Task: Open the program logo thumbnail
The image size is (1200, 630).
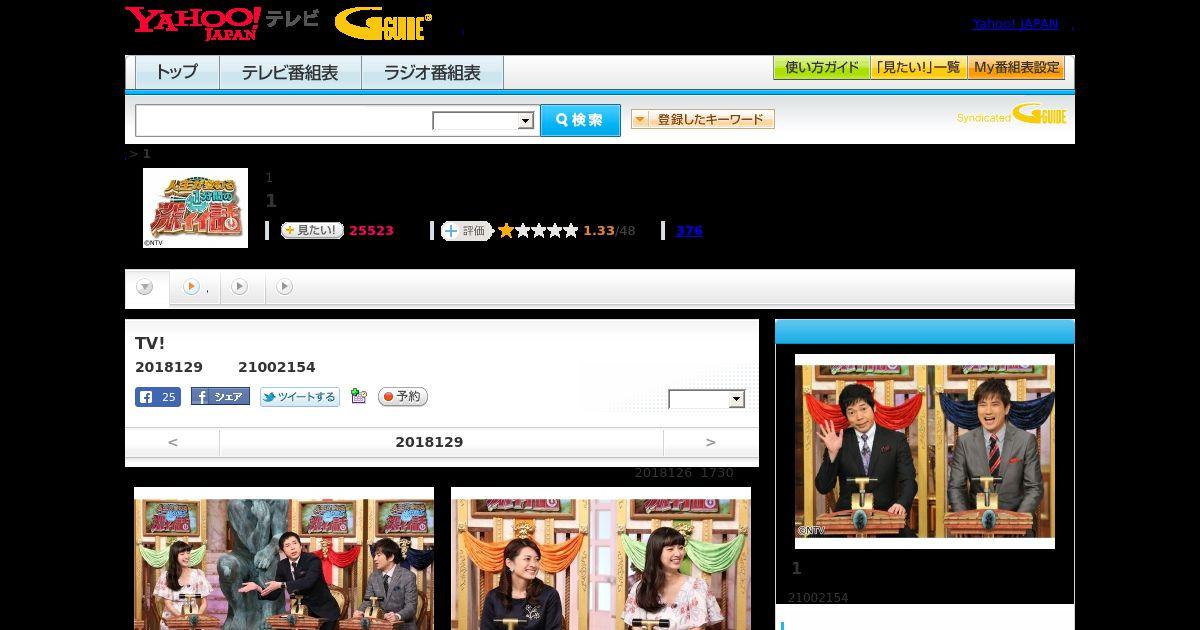Action: click(195, 207)
